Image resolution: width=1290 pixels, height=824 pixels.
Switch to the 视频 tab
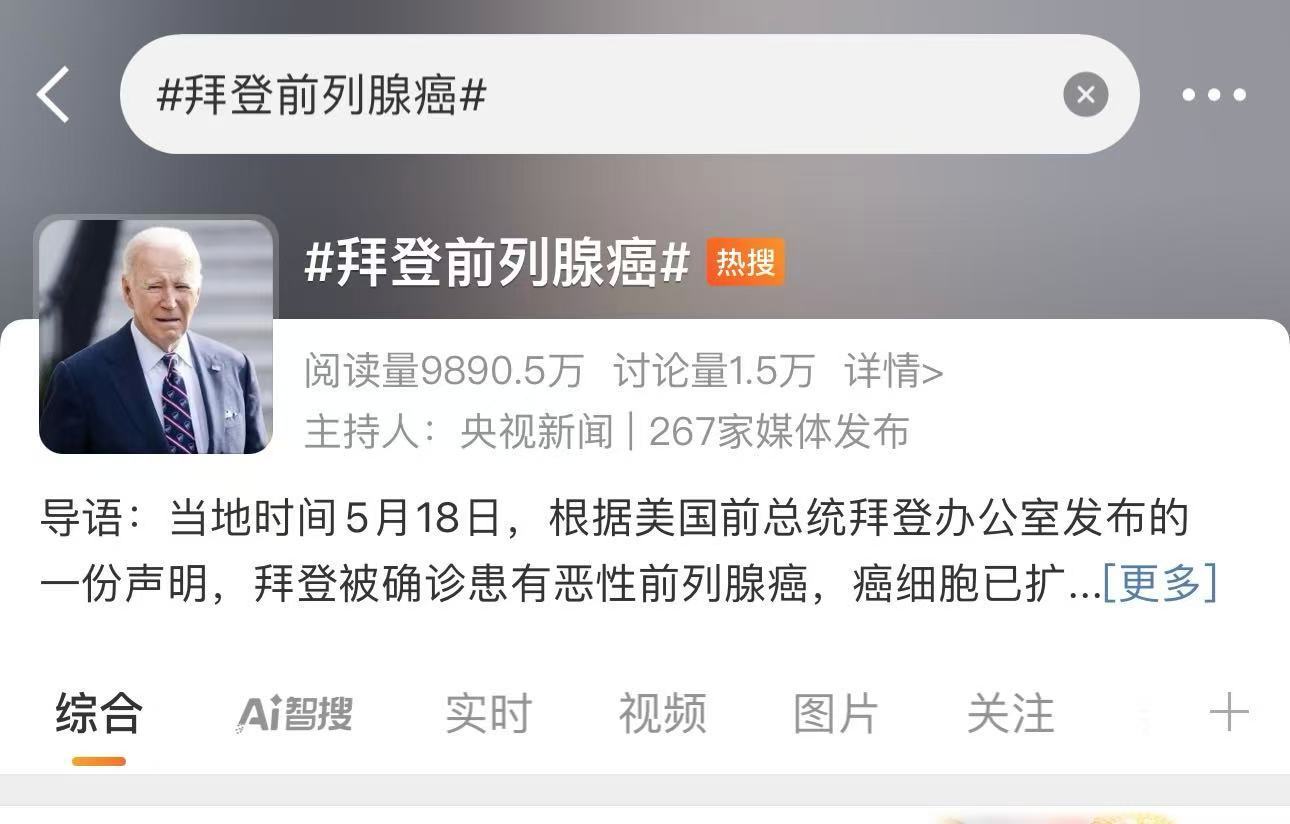pos(662,714)
